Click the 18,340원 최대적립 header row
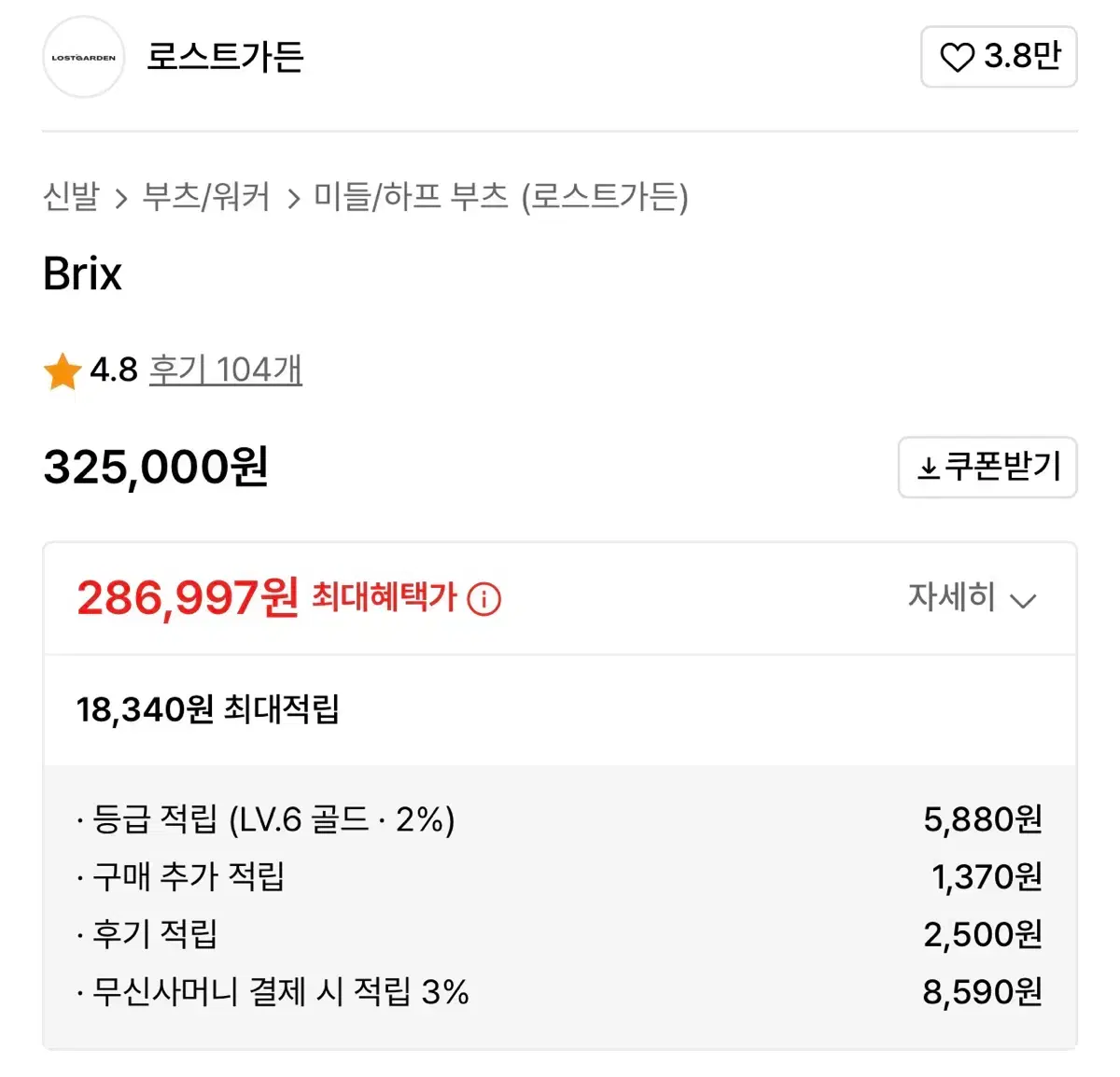This screenshot has height=1077, width=1120. 208,709
